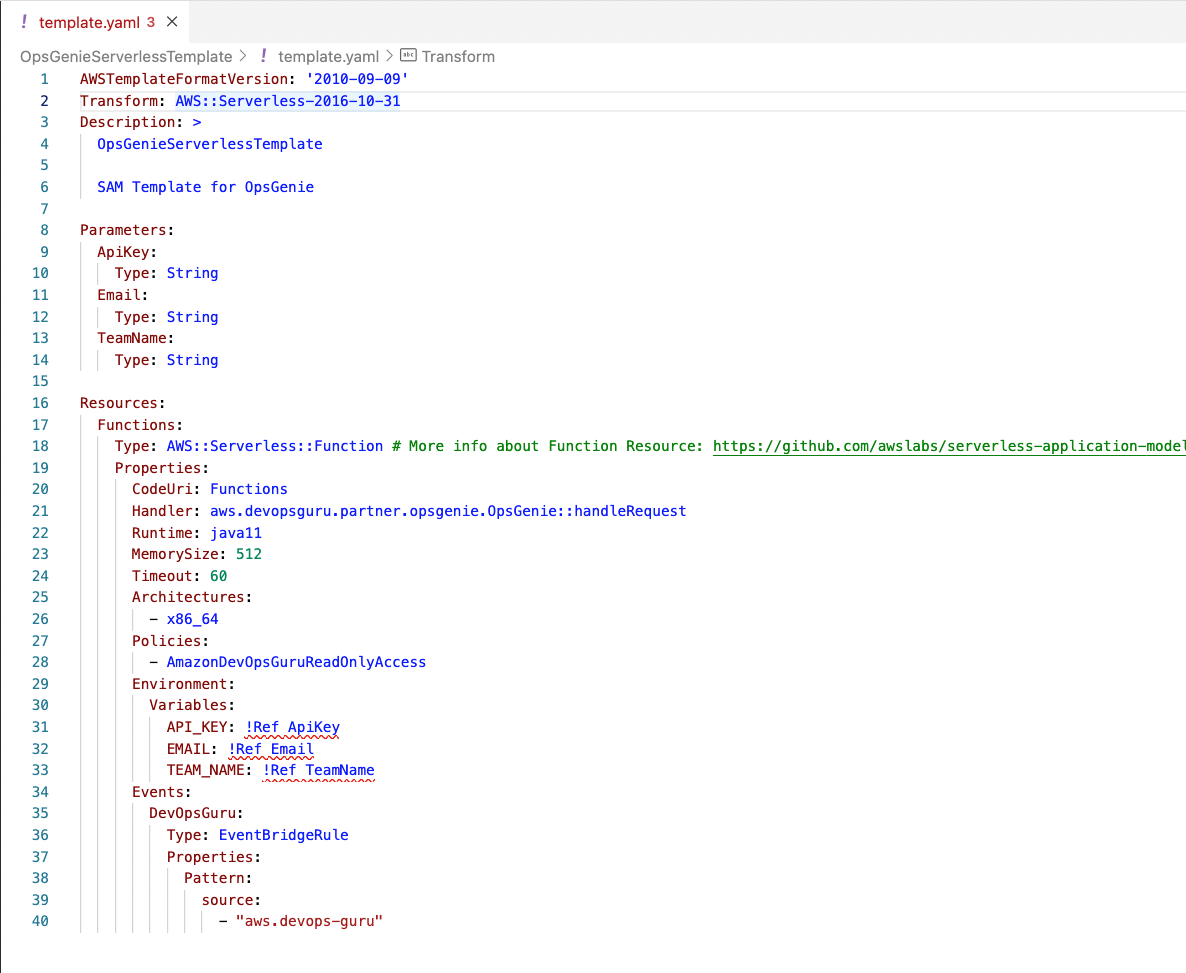Click the YAML icon in breadcrumb path
1186x973 pixels.
point(263,56)
